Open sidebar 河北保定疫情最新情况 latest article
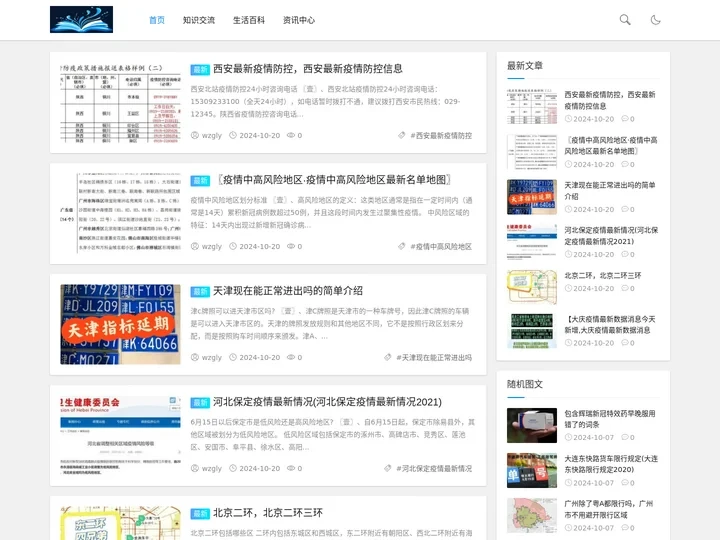Image resolution: width=720 pixels, height=540 pixels. pos(611,236)
